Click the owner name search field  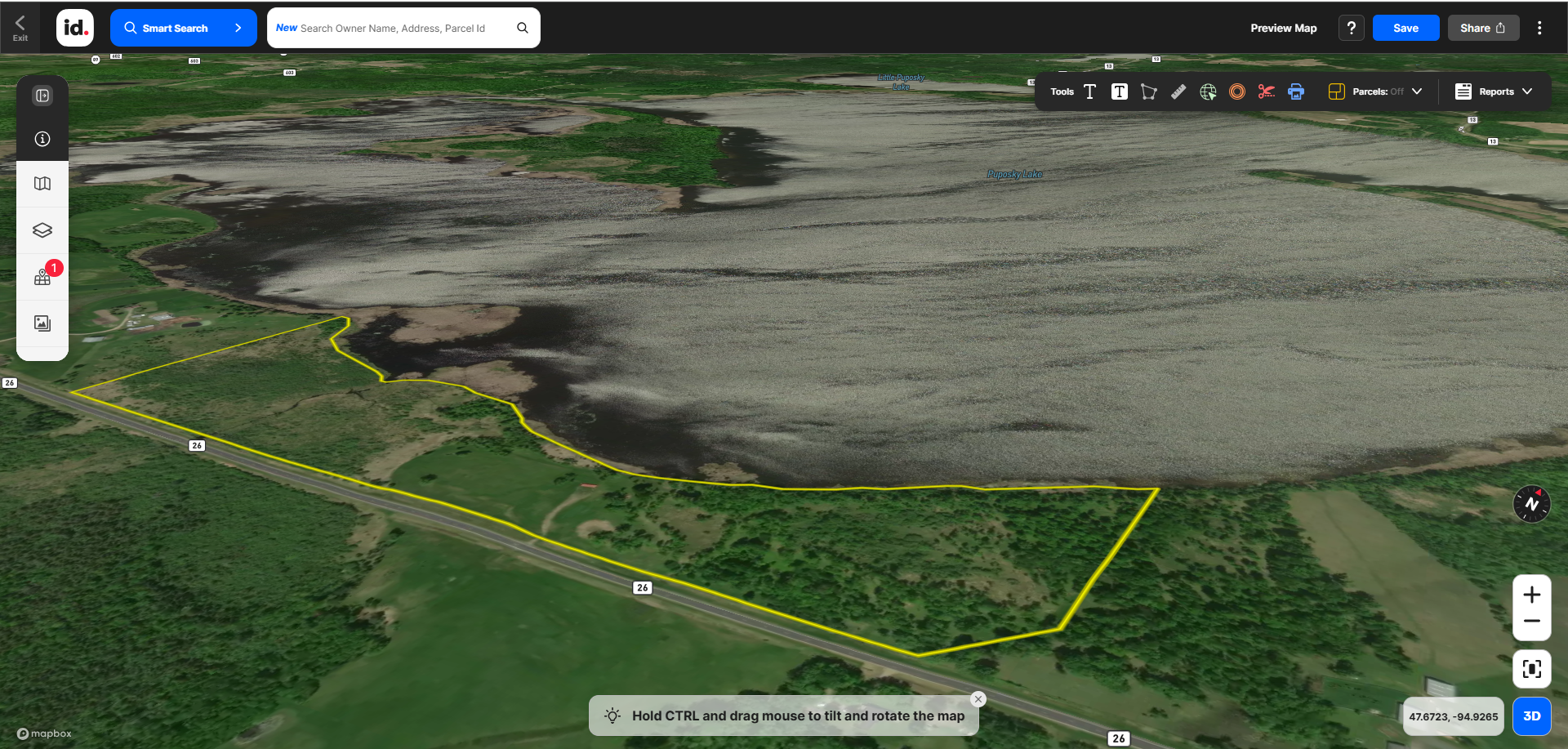393,28
